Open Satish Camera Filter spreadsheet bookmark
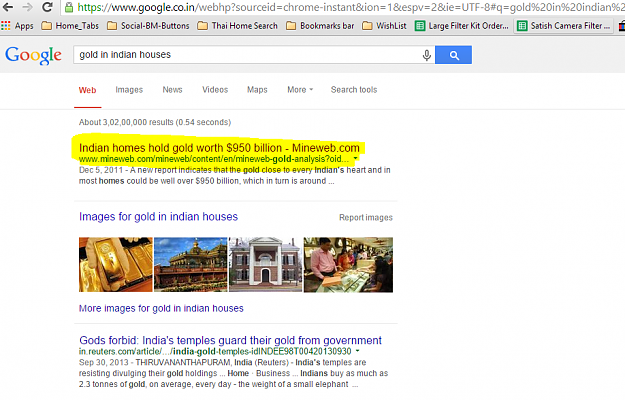This screenshot has width=625, height=400. [564, 26]
